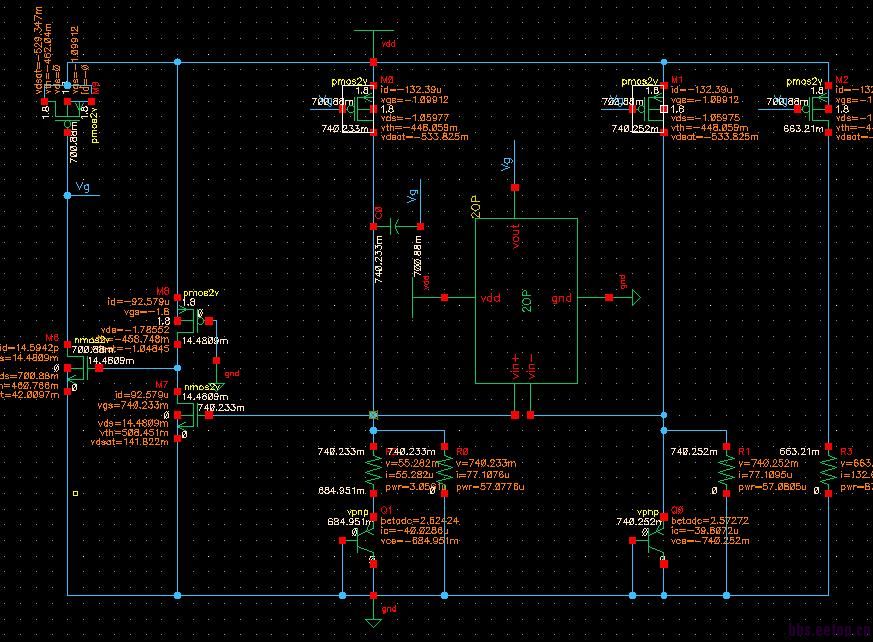Click the vertical '740.233m' label below C0
873x642 pixels.
coord(379,259)
